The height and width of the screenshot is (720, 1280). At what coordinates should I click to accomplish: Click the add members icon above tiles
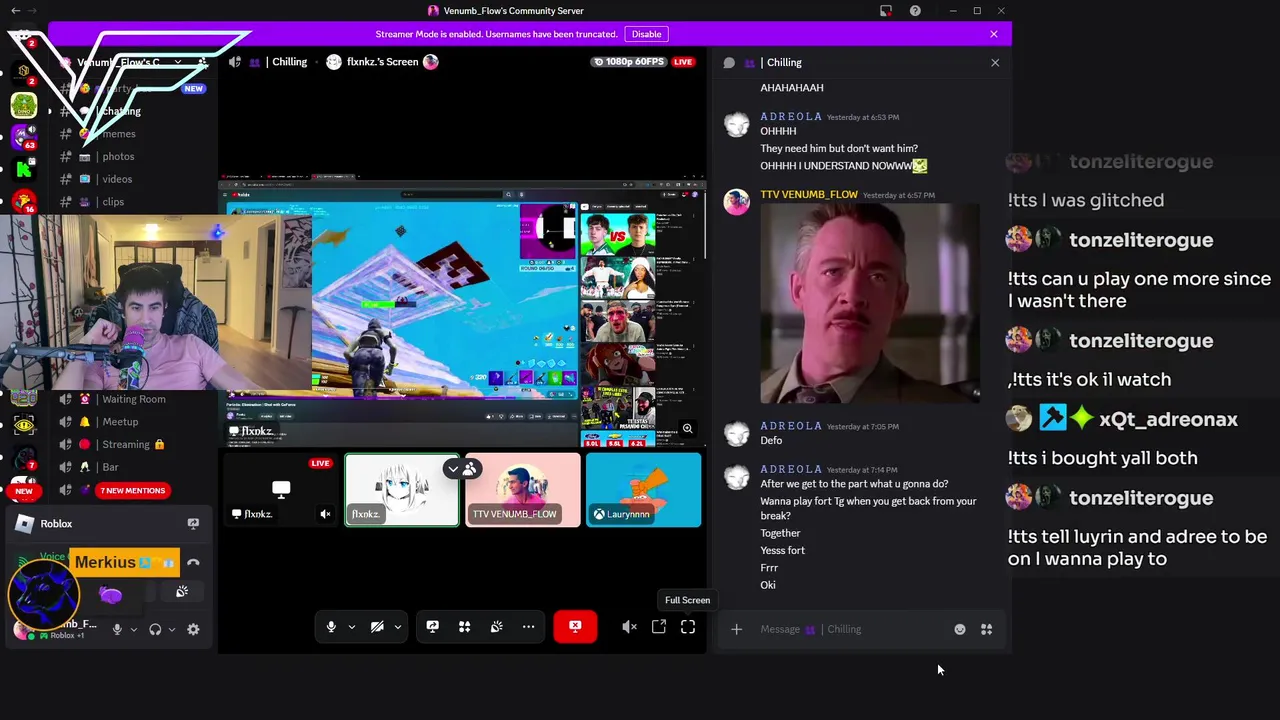click(470, 468)
